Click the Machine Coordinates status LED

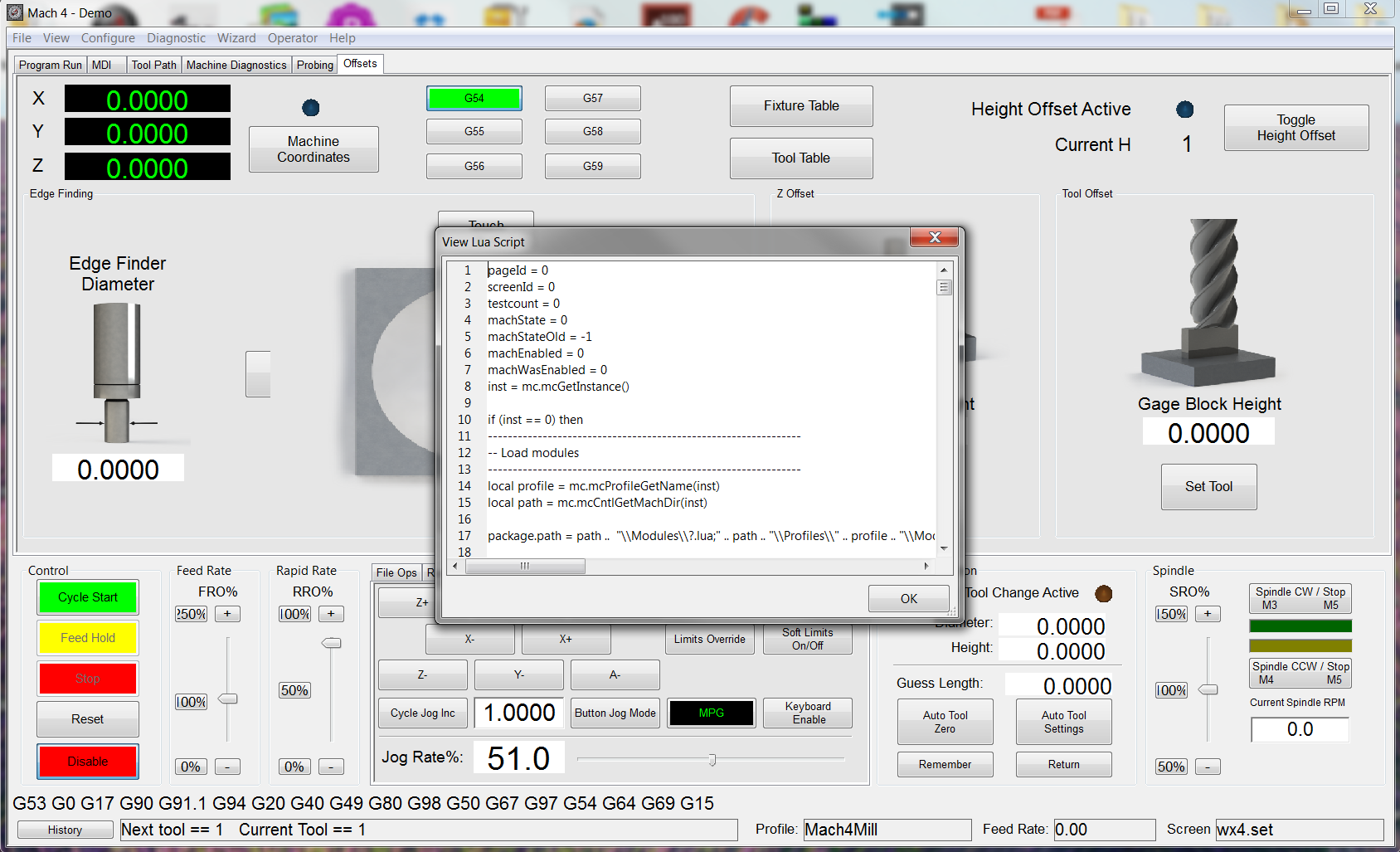point(311,107)
